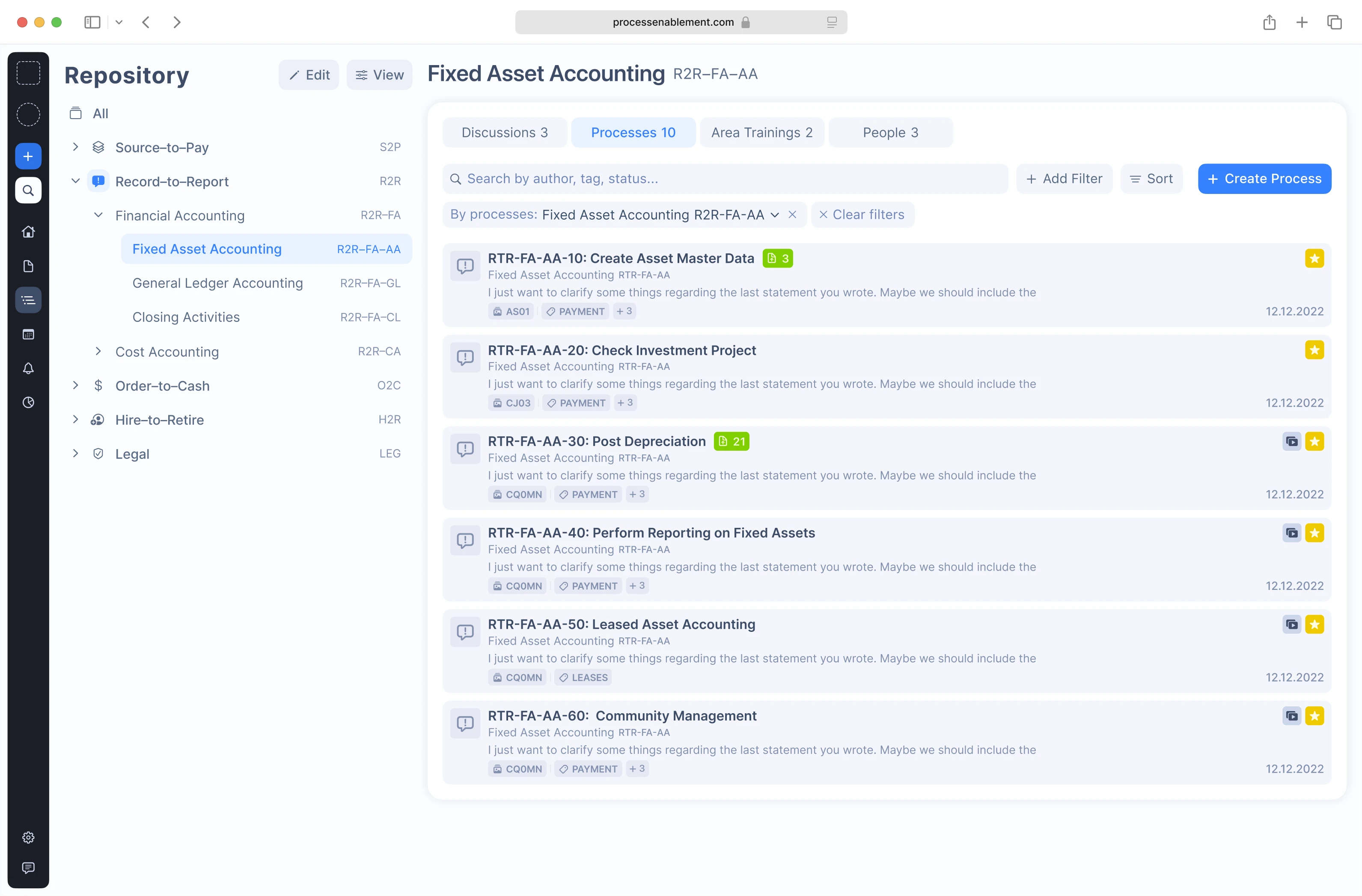Select General Ledger Accounting in tree
Screen dimensions: 1362x896
pos(217,283)
